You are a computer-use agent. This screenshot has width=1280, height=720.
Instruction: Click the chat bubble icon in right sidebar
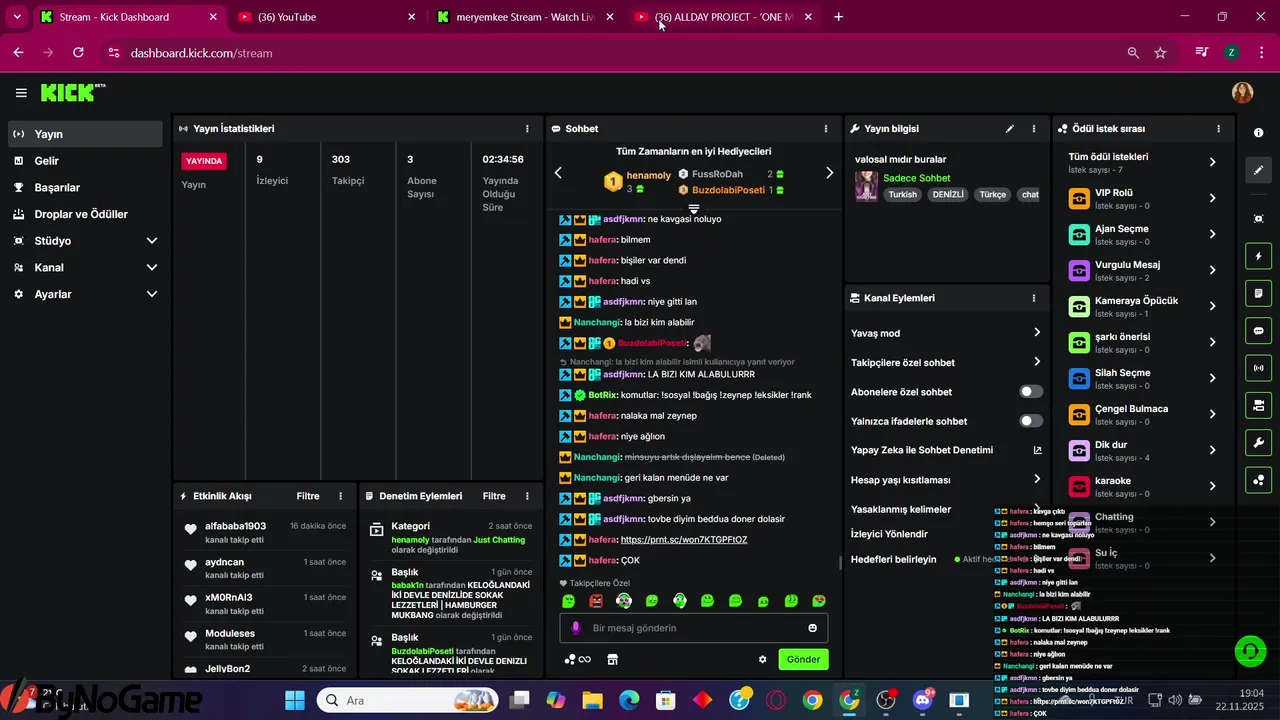(1258, 331)
